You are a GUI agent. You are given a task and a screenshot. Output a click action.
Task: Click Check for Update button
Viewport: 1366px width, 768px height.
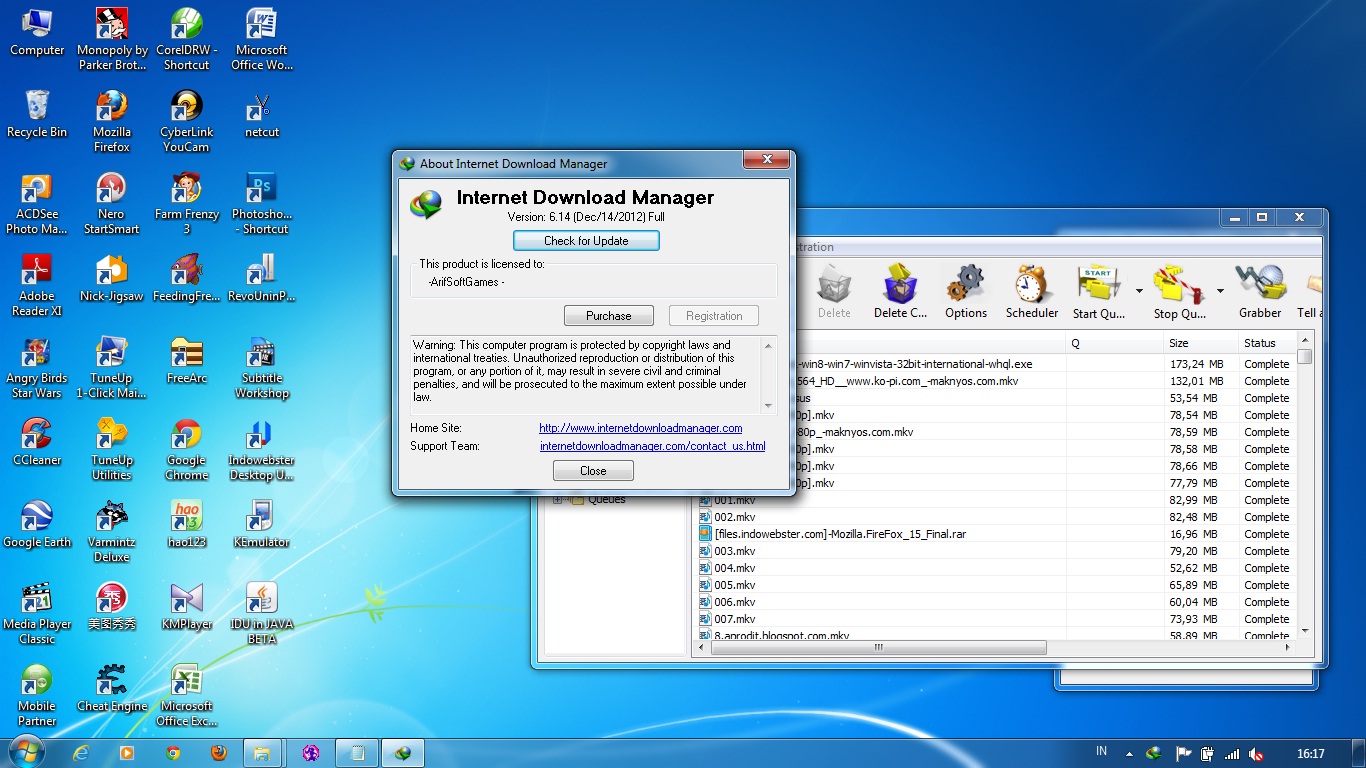(586, 241)
